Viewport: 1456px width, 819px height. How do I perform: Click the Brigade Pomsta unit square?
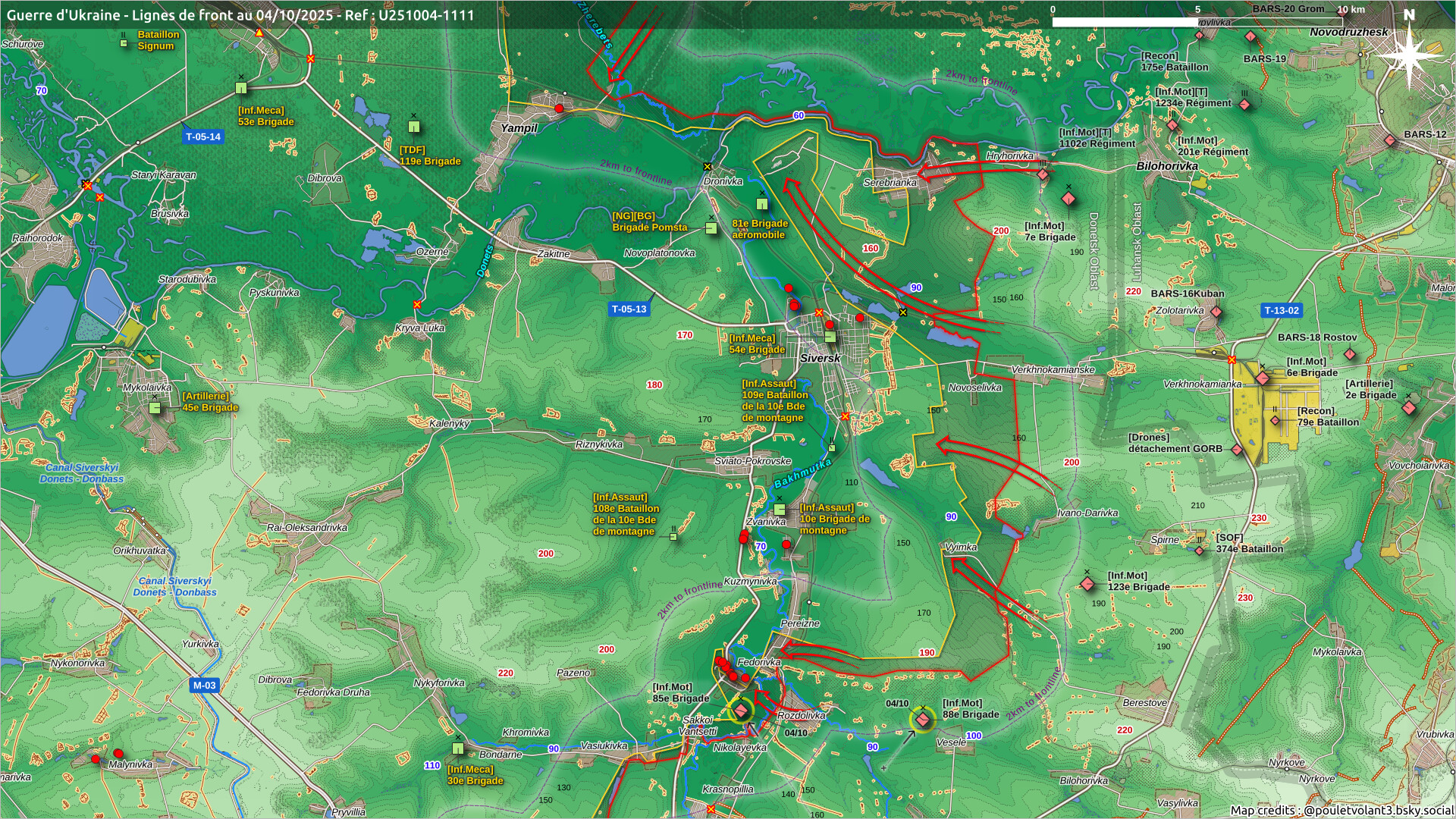coord(711,228)
